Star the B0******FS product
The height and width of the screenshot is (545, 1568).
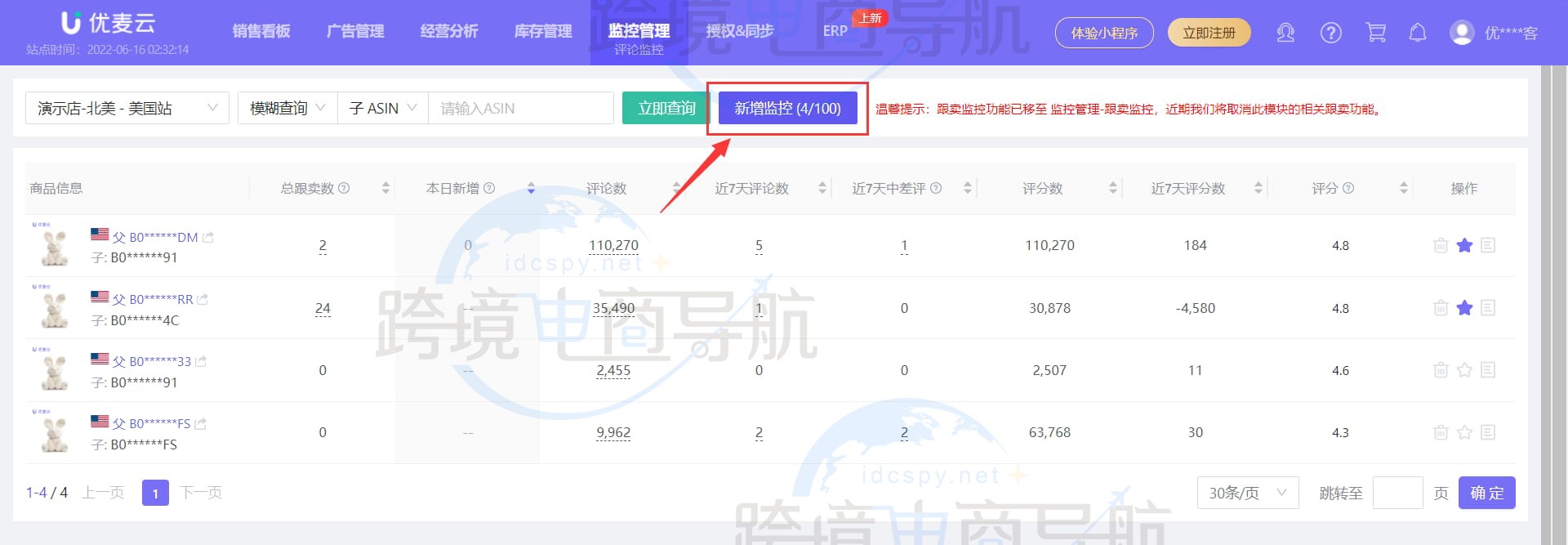coord(1464,432)
